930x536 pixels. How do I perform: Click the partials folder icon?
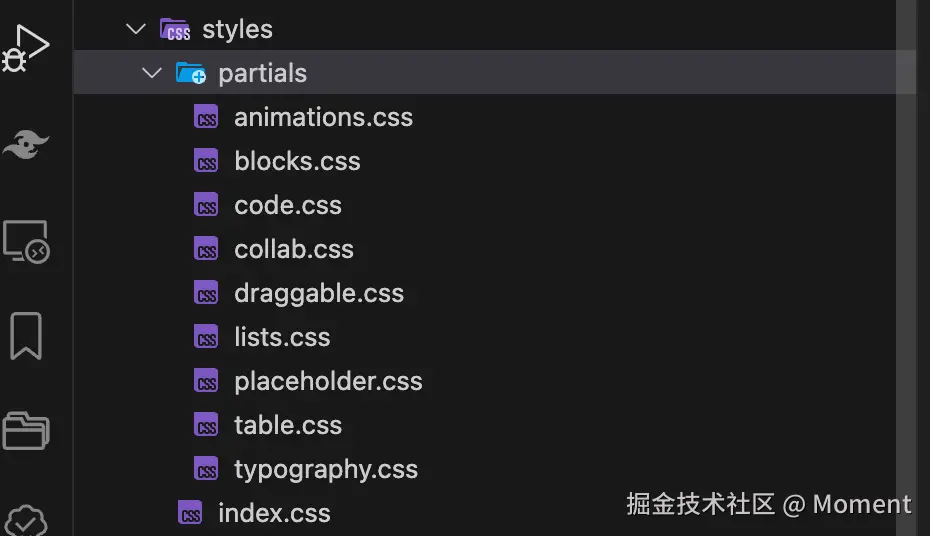pos(190,73)
